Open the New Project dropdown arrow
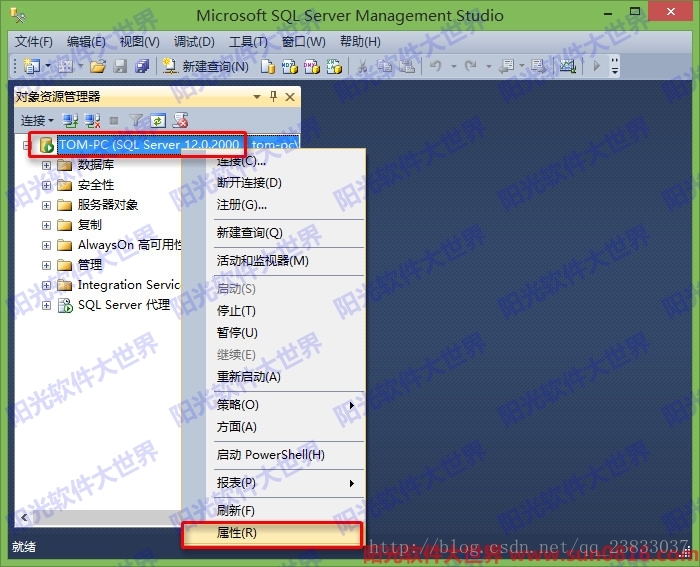This screenshot has width=700, height=567. pyautogui.click(x=47, y=67)
